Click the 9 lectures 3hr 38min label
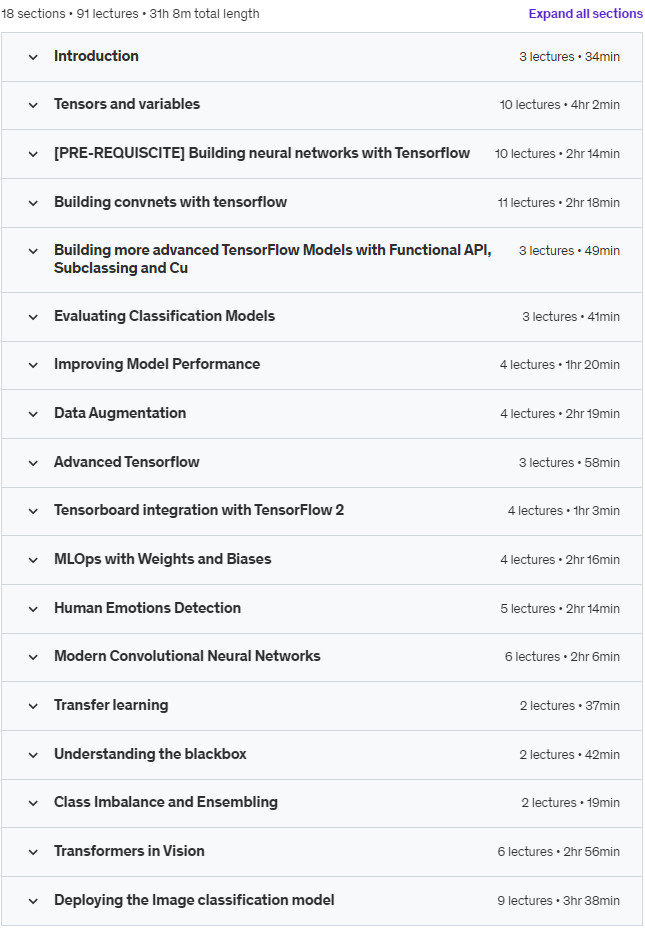Screen dimensions: 645x931 [558, 901]
